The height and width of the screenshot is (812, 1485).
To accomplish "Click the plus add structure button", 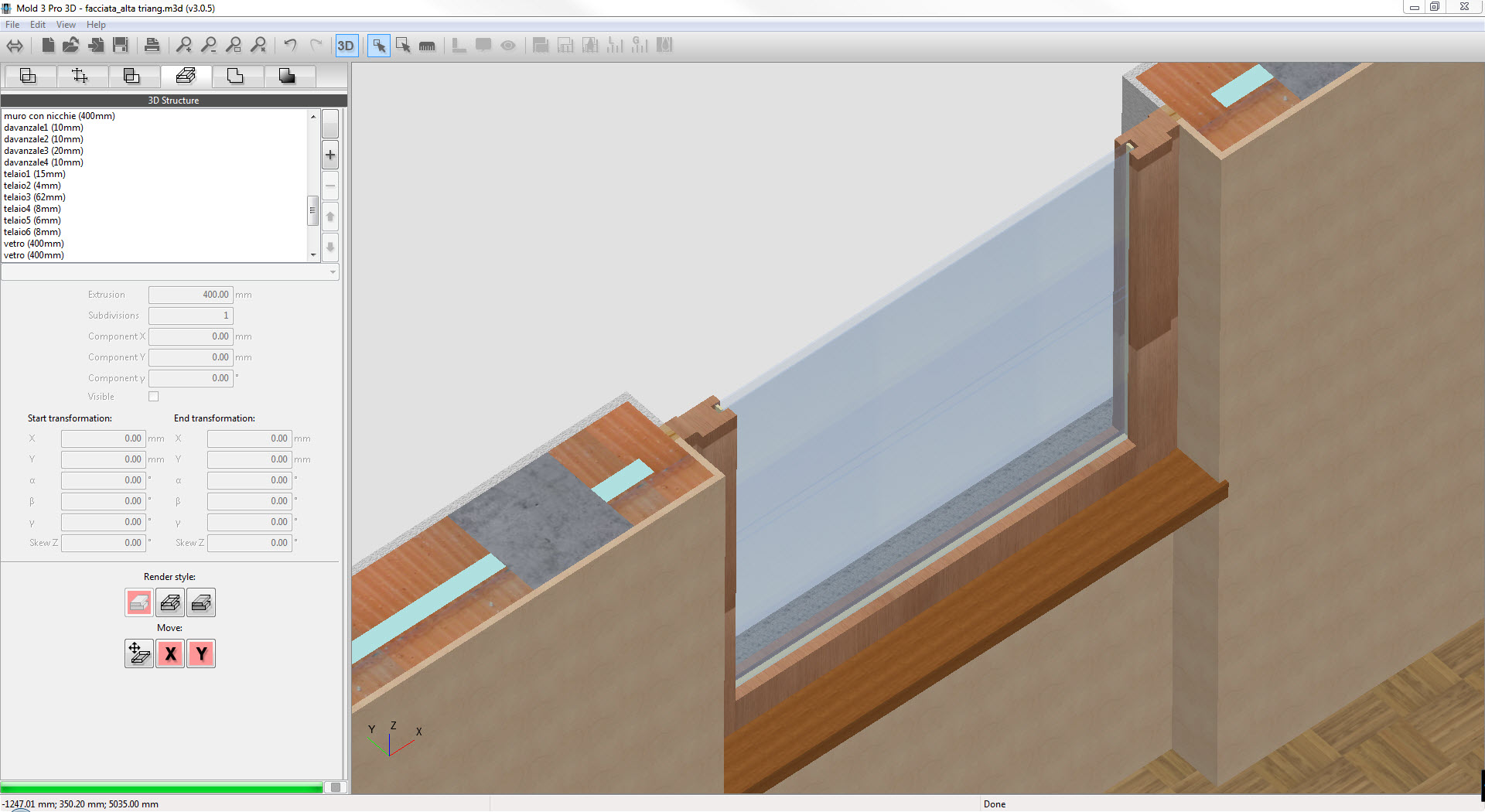I will click(330, 155).
